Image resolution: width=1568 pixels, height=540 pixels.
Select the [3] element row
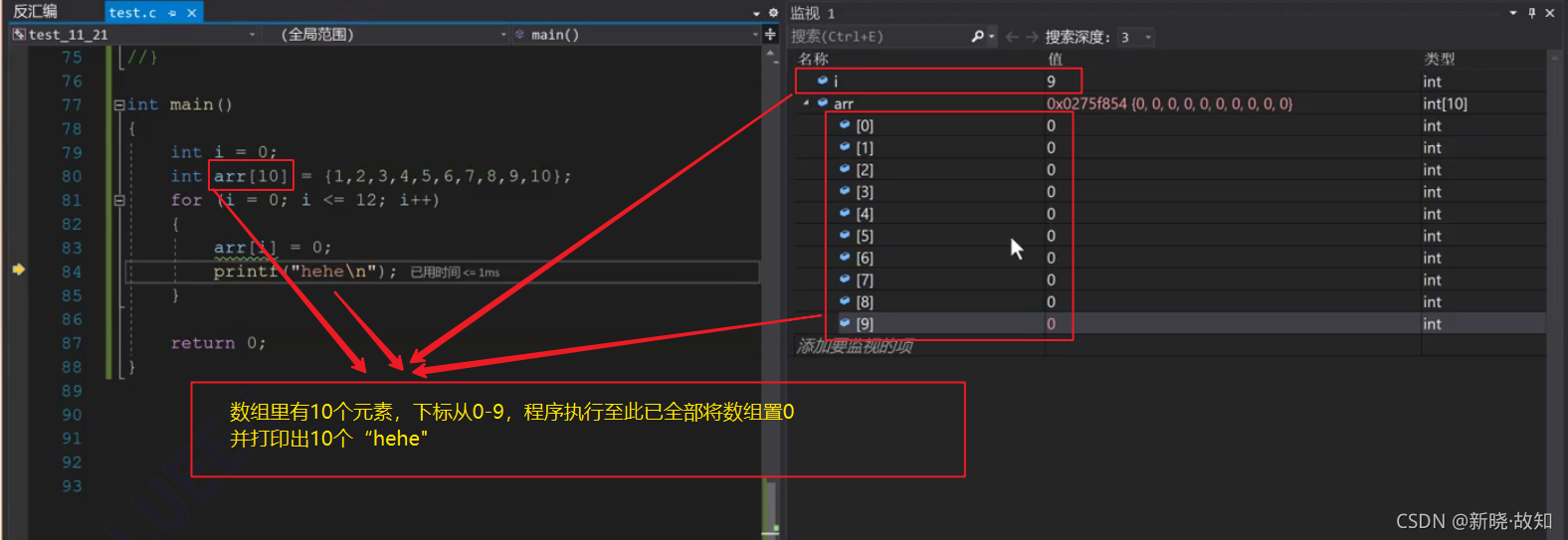(1169, 191)
